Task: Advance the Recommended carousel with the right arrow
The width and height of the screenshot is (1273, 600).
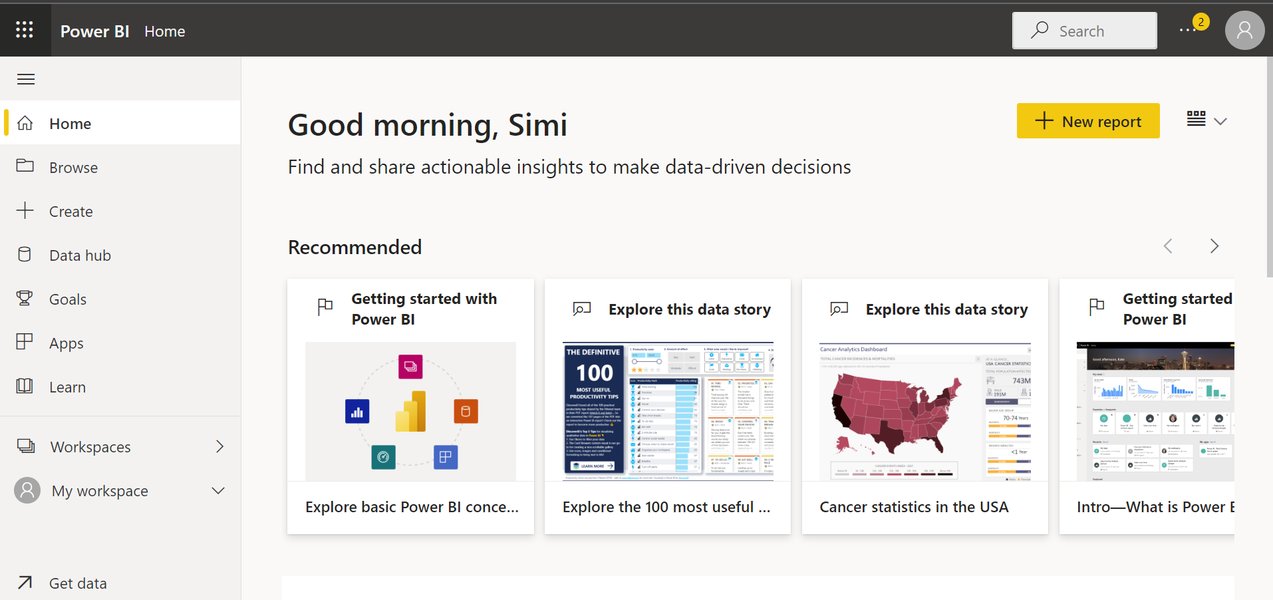Action: (1214, 245)
